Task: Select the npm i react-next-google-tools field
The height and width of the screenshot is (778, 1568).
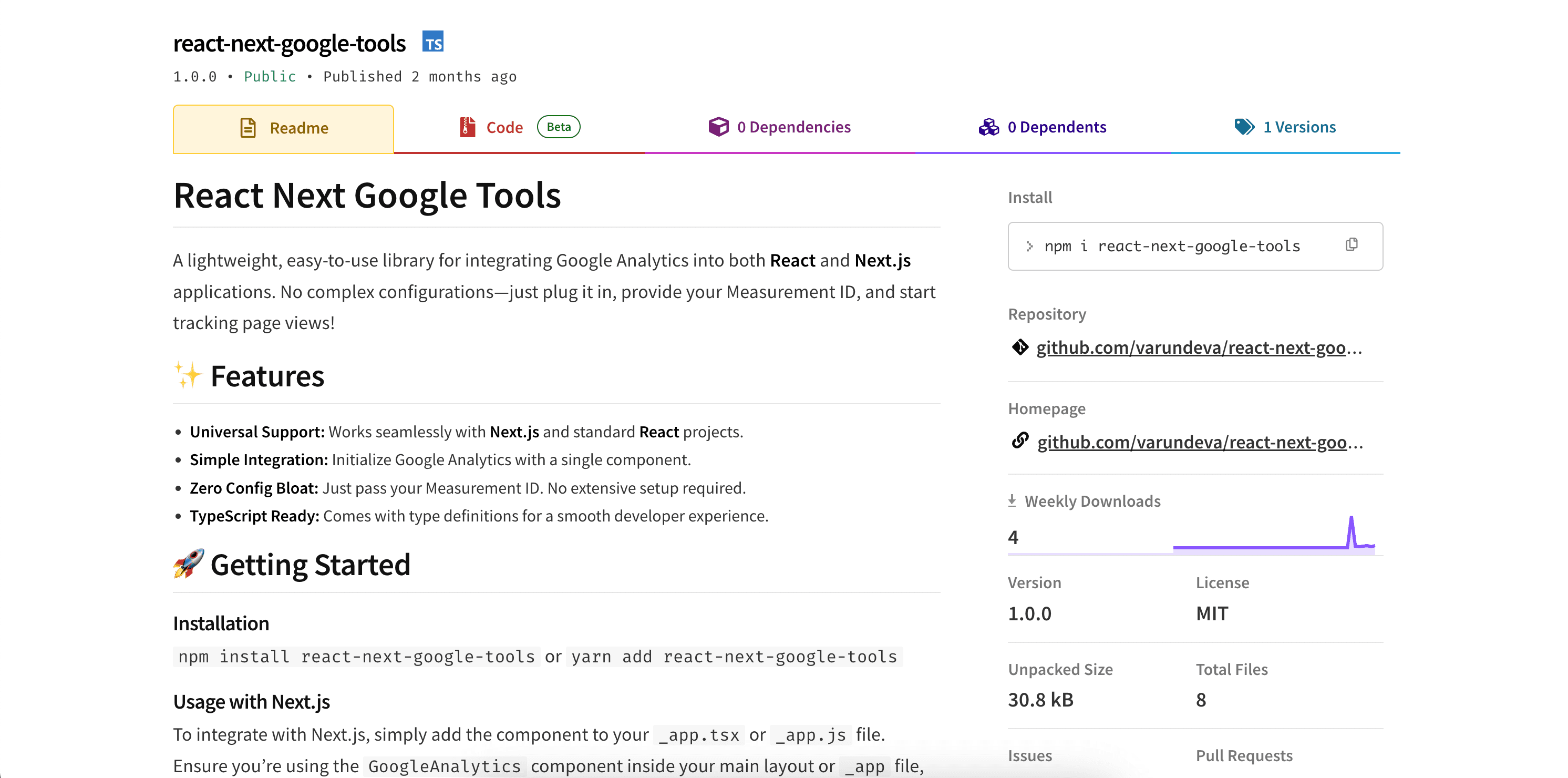Action: [x=1195, y=246]
